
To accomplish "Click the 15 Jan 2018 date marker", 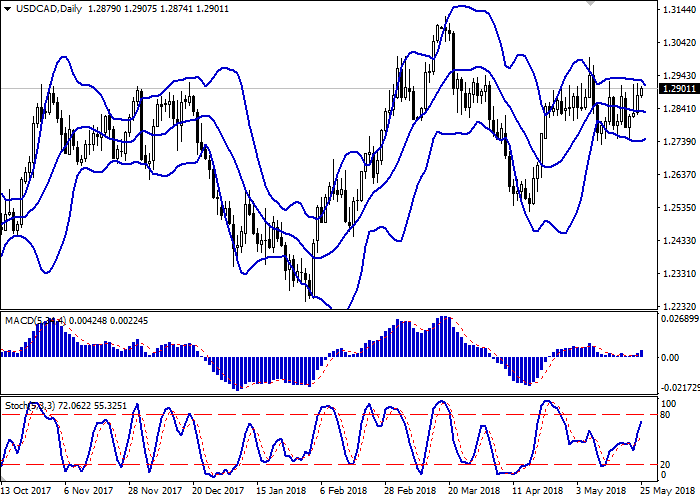I will point(282,491).
